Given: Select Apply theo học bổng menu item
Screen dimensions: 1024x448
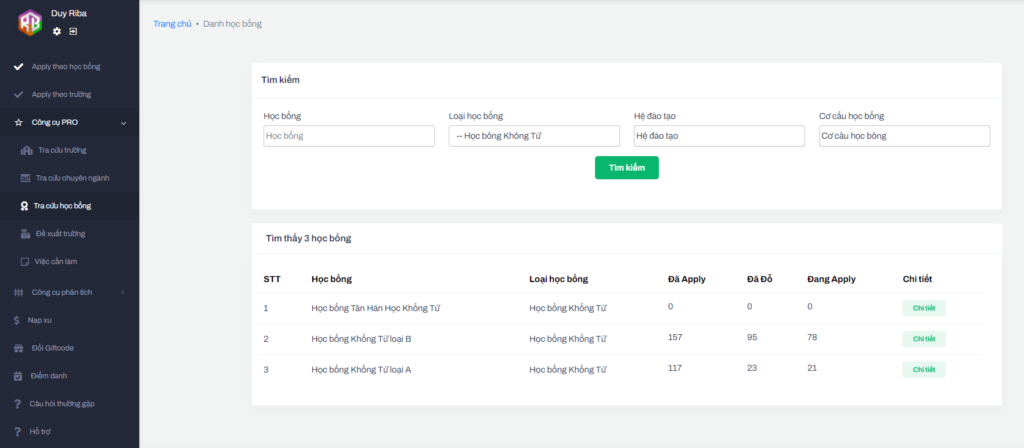Looking at the screenshot, I should (x=66, y=66).
